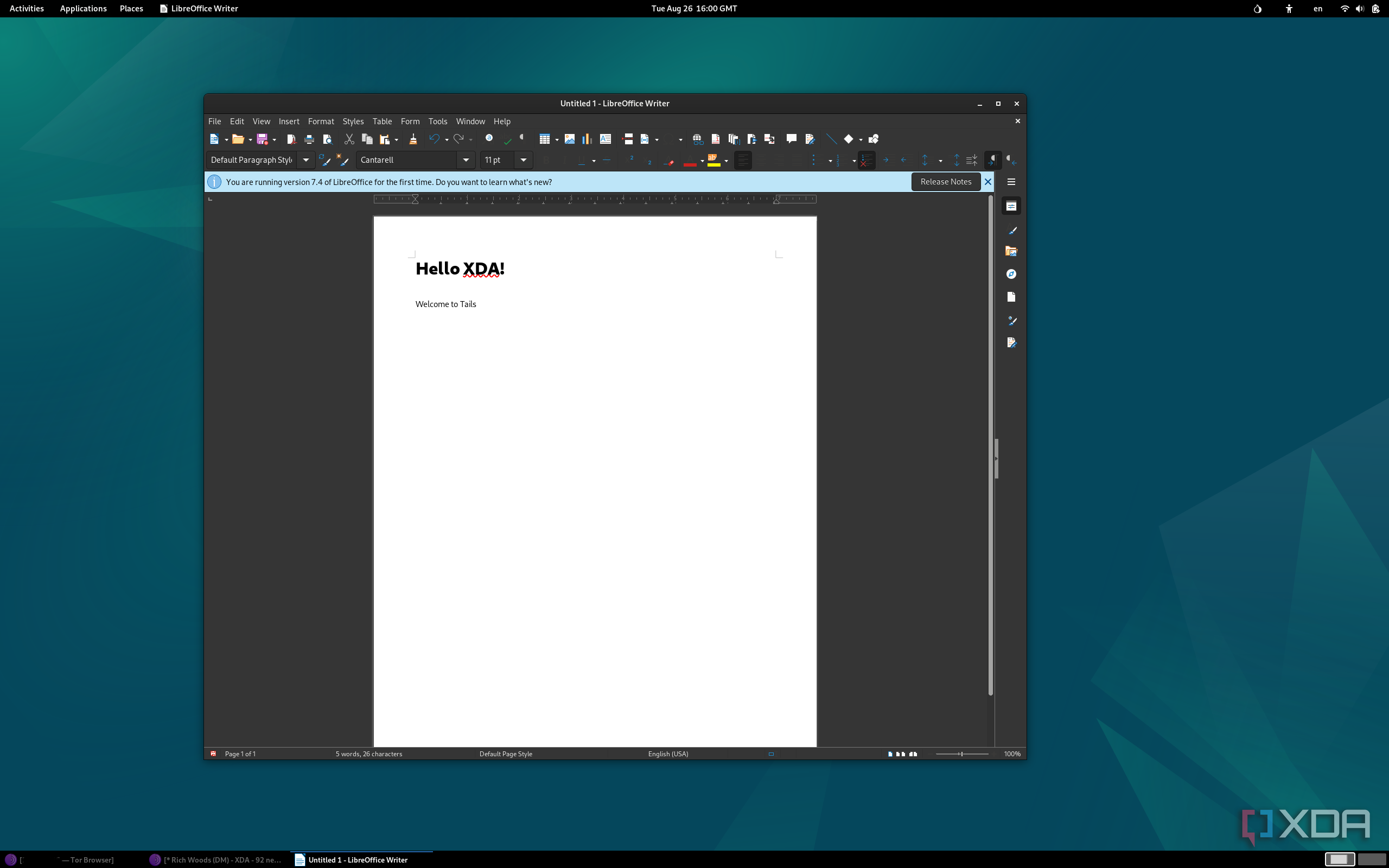Screen dimensions: 1389x868
Task: Click the Export as PDF icon
Action: (291, 139)
